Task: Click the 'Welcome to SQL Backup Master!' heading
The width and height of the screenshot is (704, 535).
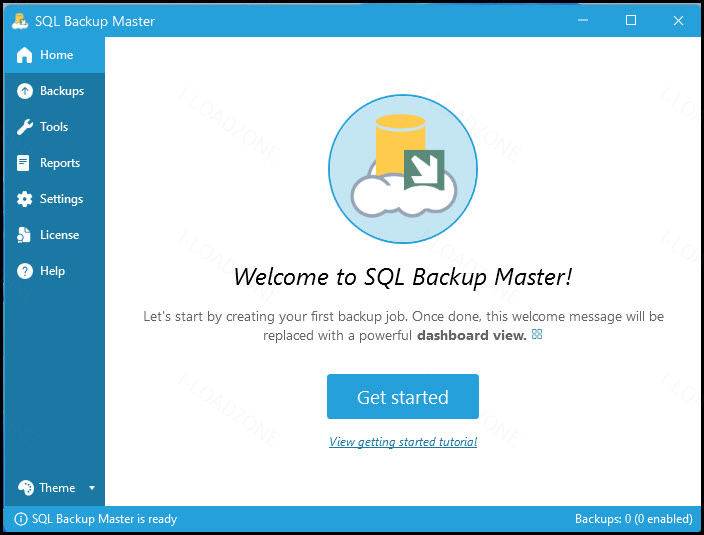Action: pyautogui.click(x=403, y=276)
